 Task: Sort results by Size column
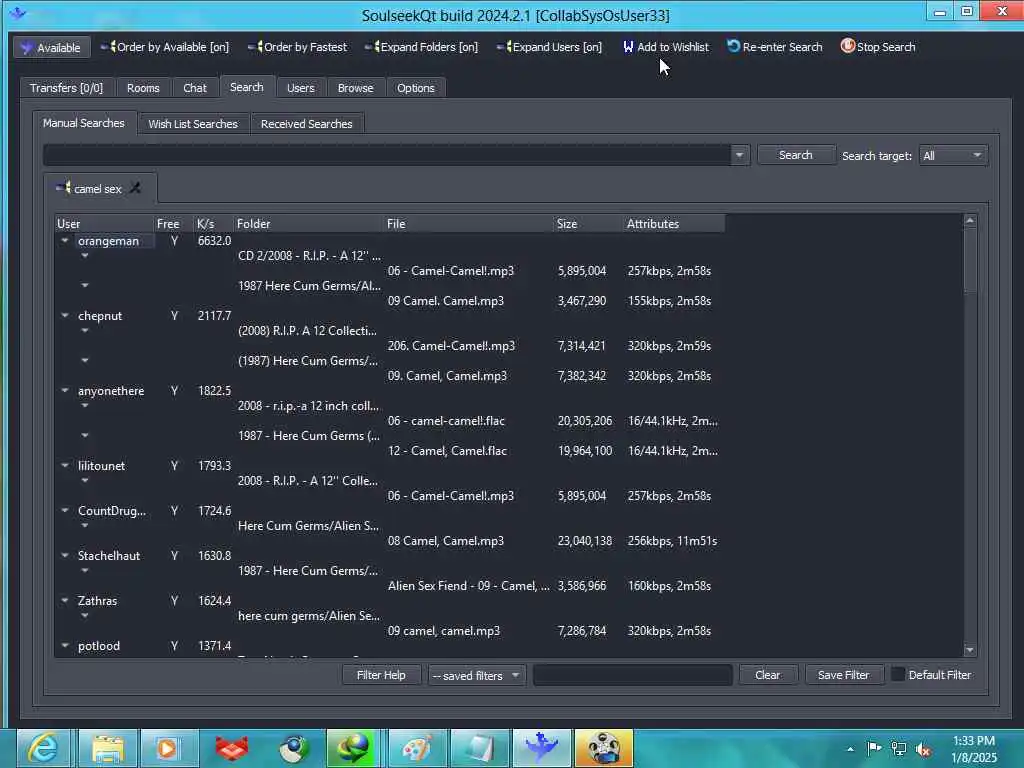tap(588, 223)
